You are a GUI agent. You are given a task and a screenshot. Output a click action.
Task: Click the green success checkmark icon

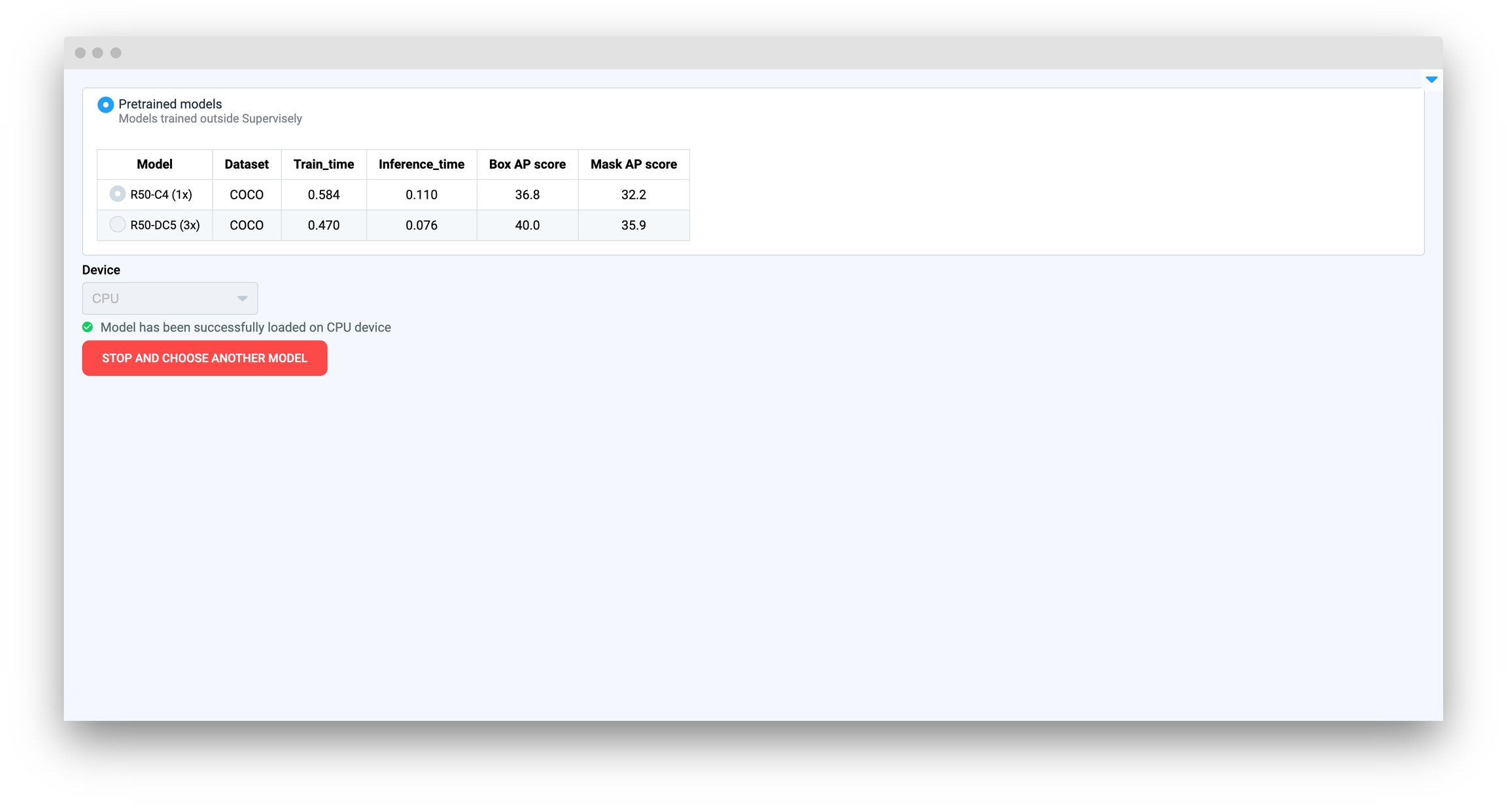click(88, 327)
